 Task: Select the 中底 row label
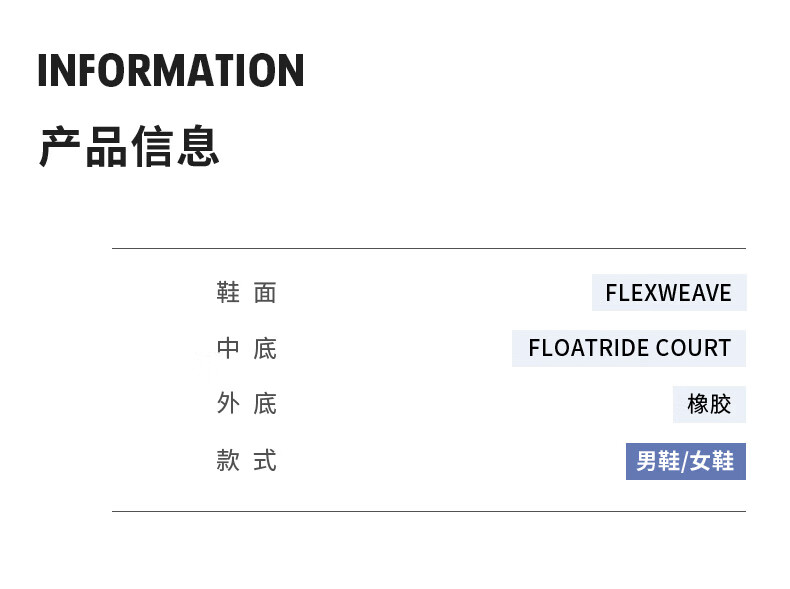pyautogui.click(x=246, y=349)
